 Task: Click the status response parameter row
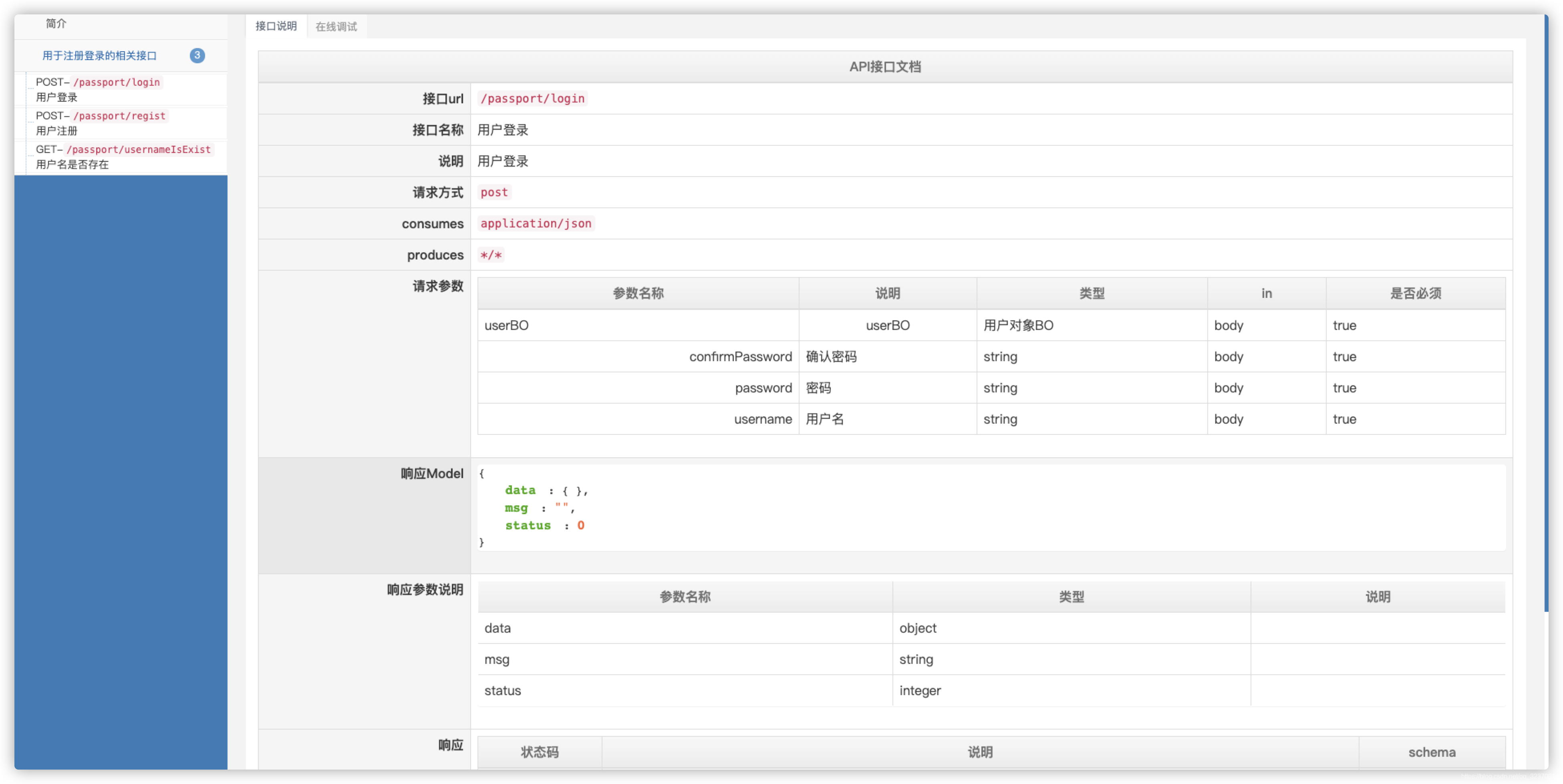click(991, 690)
